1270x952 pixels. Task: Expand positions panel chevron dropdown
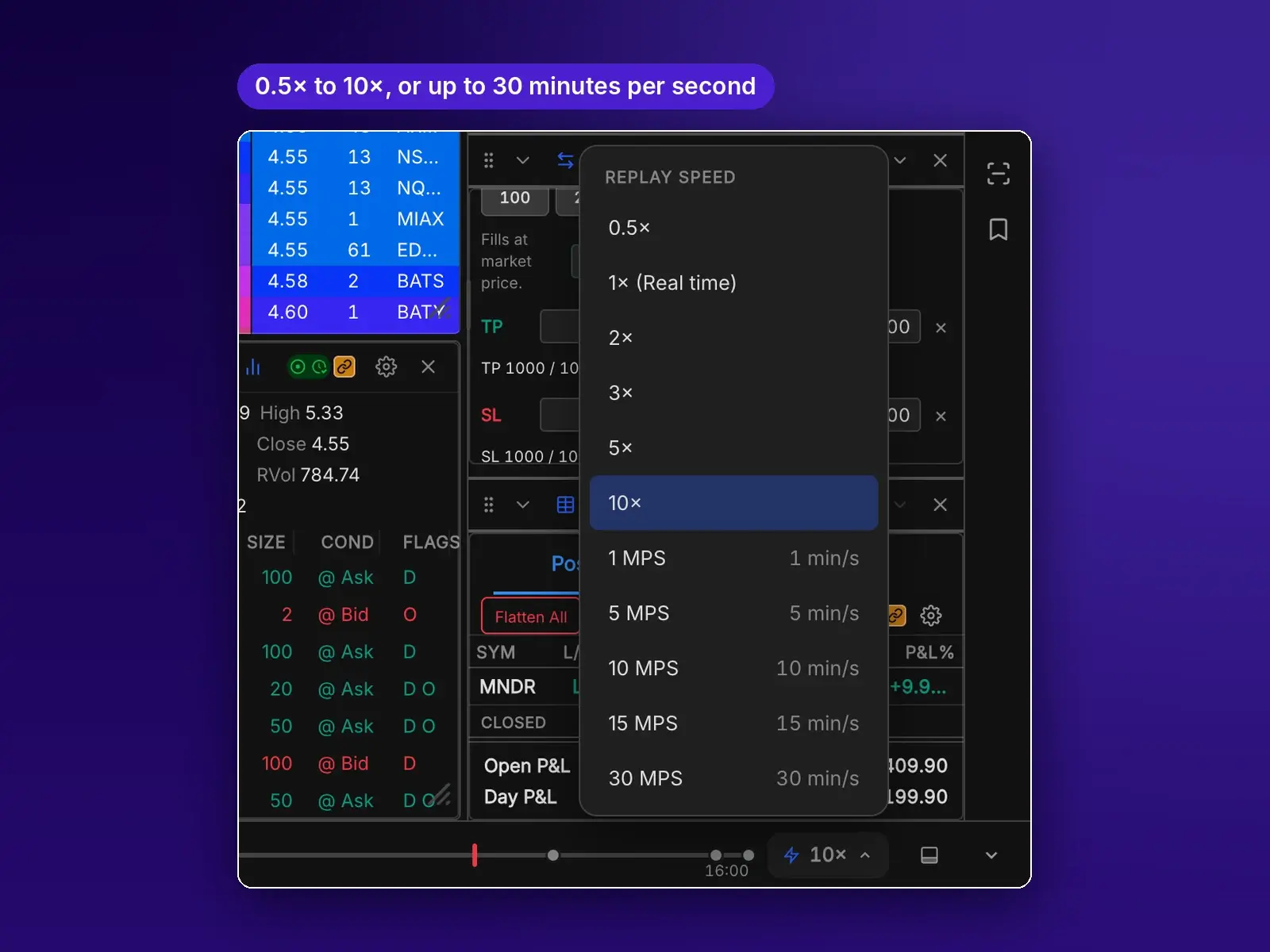click(522, 505)
